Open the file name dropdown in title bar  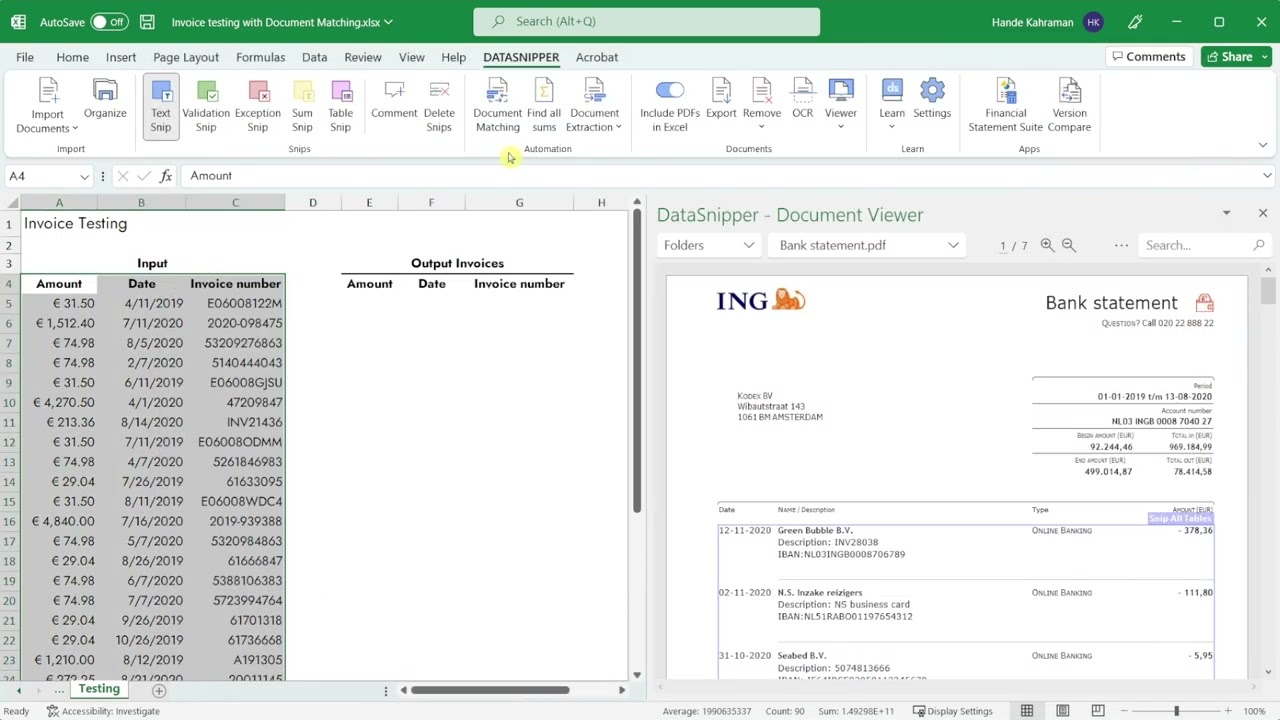388,22
